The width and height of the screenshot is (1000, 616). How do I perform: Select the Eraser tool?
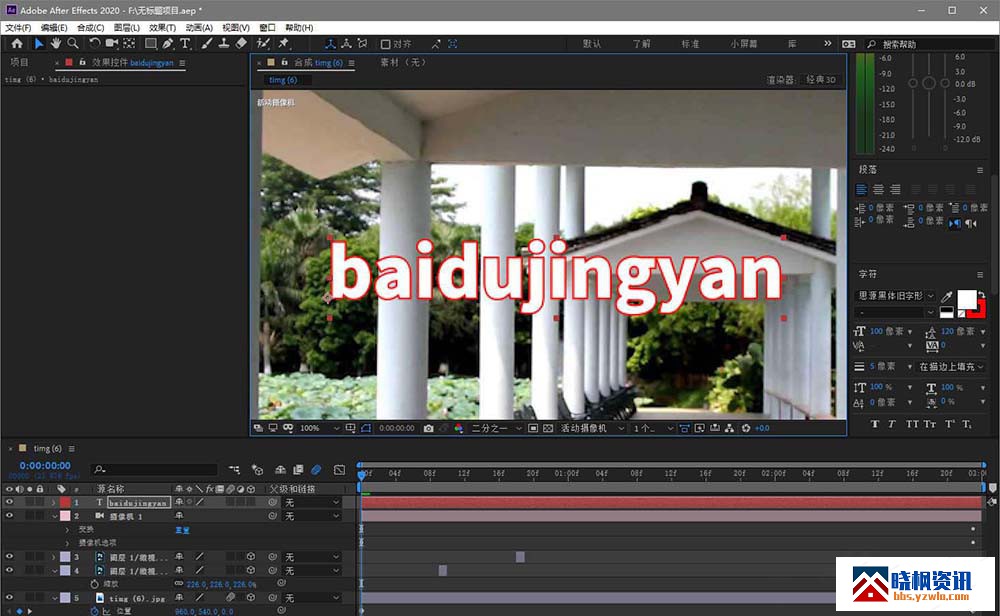click(x=241, y=43)
